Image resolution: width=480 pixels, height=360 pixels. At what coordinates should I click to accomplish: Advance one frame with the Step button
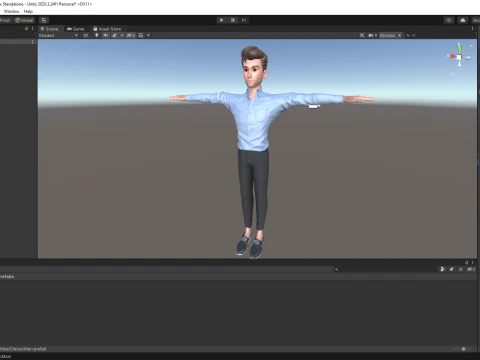point(244,20)
